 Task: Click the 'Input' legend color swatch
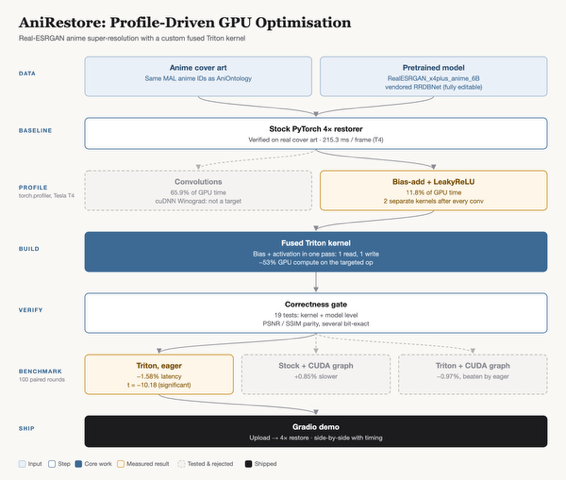pyautogui.click(x=22, y=464)
